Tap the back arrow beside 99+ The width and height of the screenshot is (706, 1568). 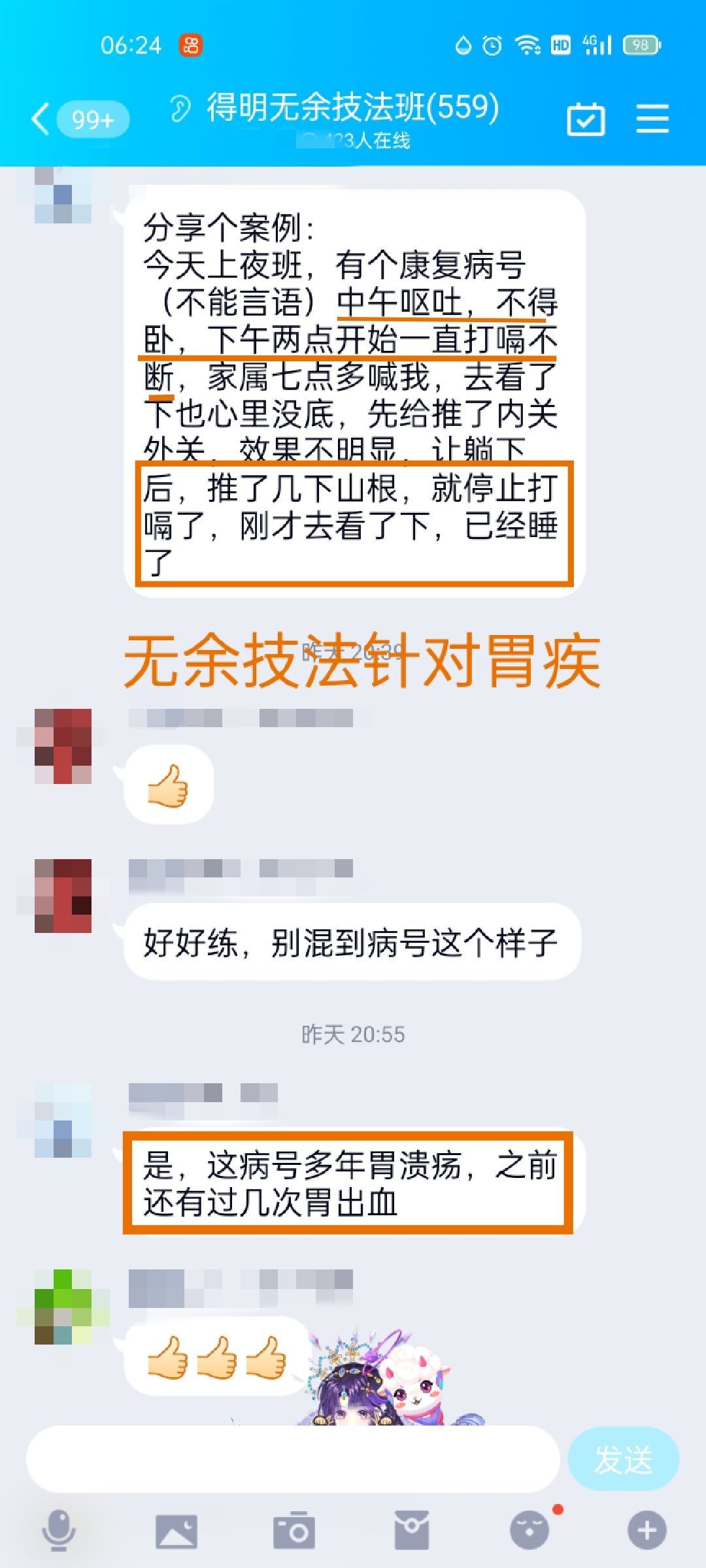[41, 119]
